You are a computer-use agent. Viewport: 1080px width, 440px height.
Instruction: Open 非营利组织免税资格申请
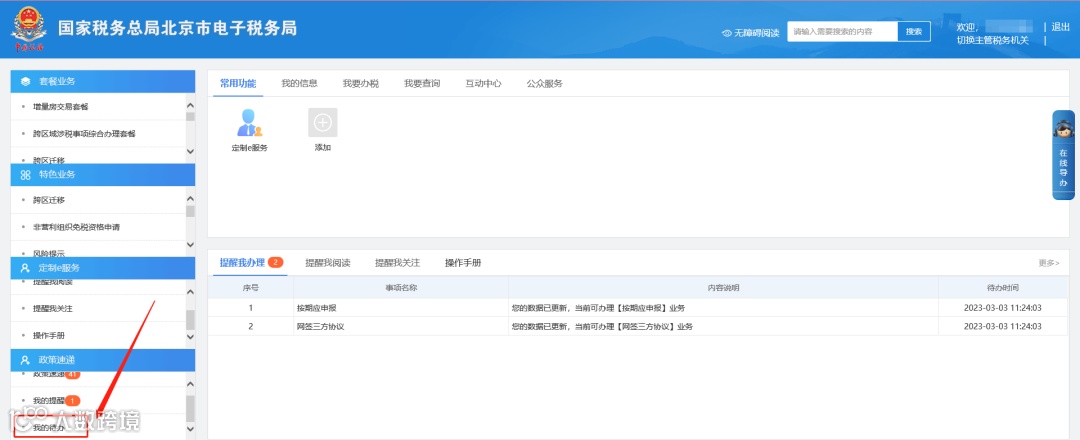click(76, 227)
